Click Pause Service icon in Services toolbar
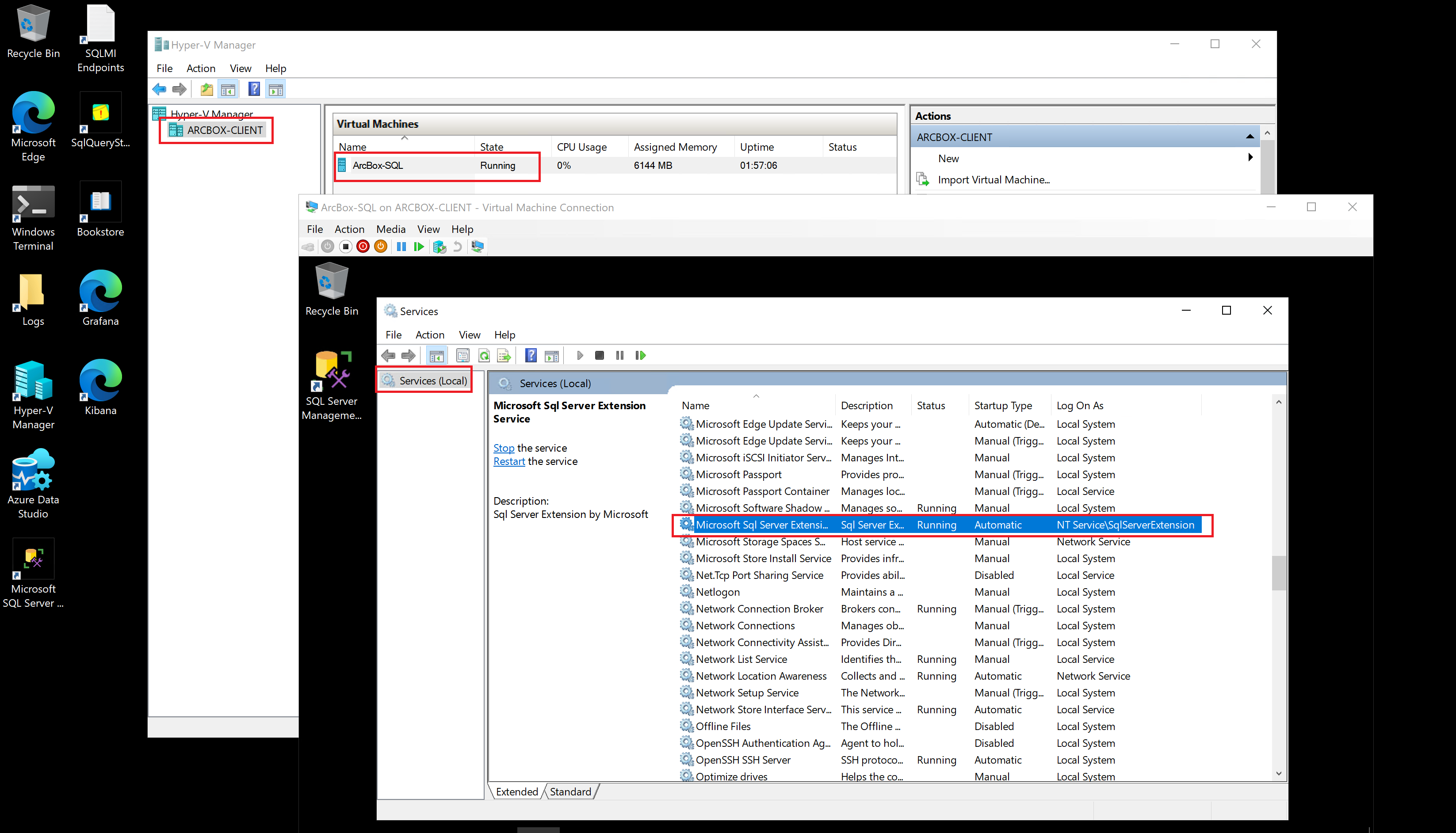The height and width of the screenshot is (833, 1456). 620,355
